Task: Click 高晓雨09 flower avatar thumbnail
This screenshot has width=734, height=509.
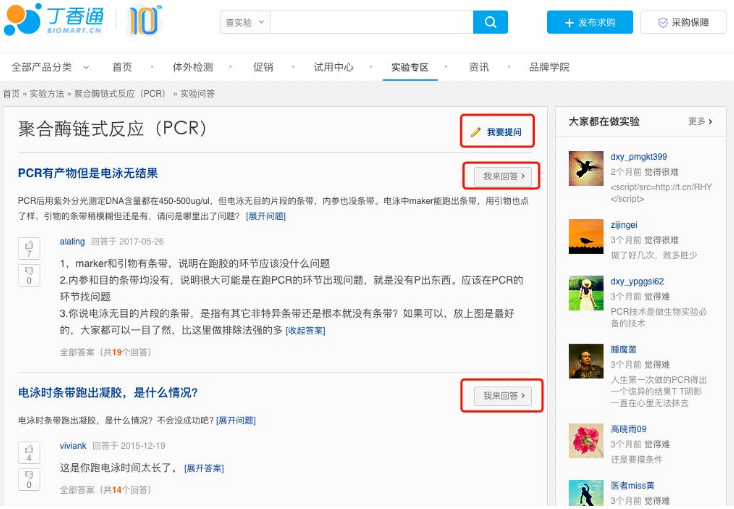Action: pyautogui.click(x=586, y=441)
